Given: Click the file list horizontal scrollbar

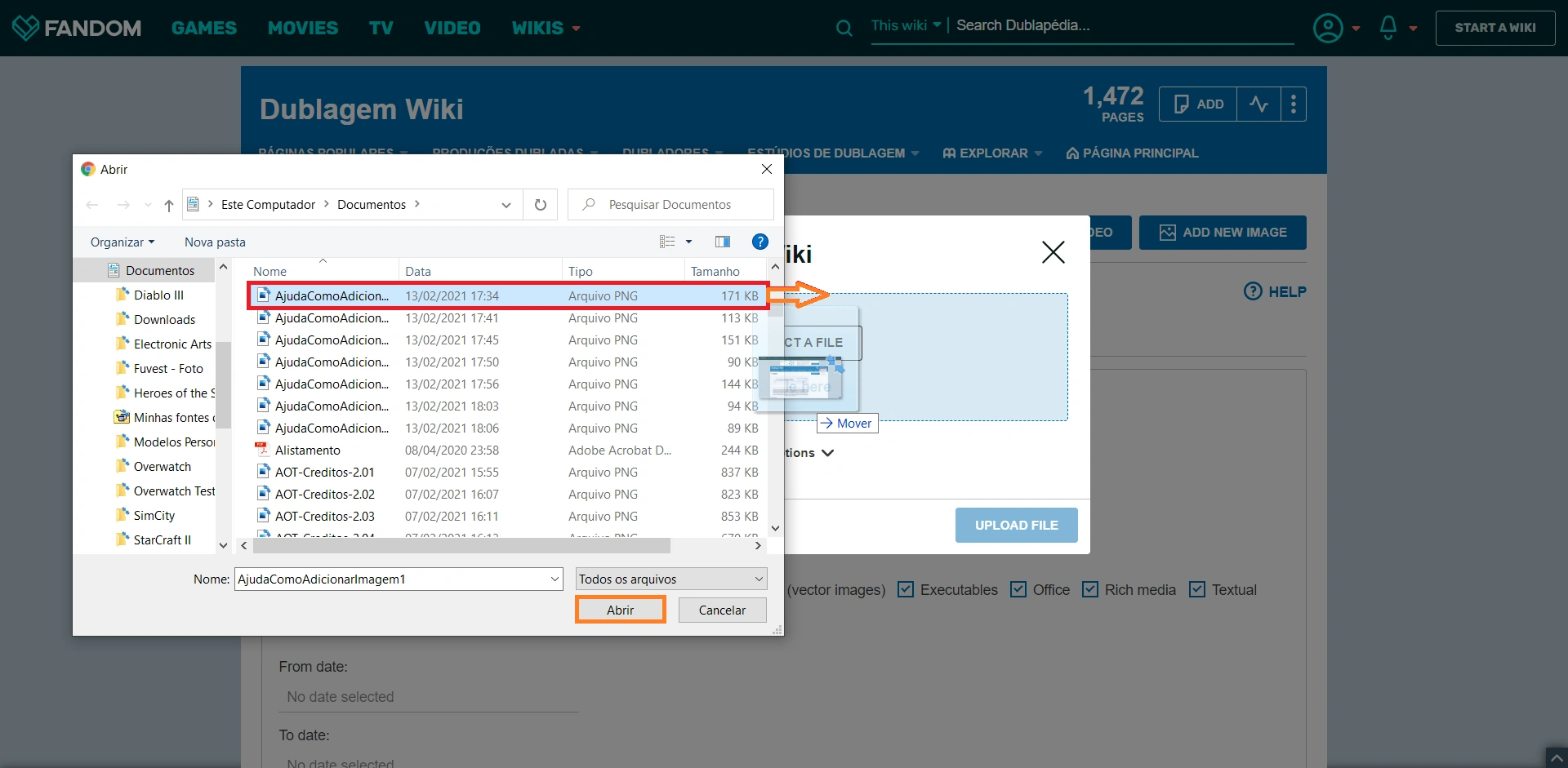Looking at the screenshot, I should pyautogui.click(x=461, y=545).
